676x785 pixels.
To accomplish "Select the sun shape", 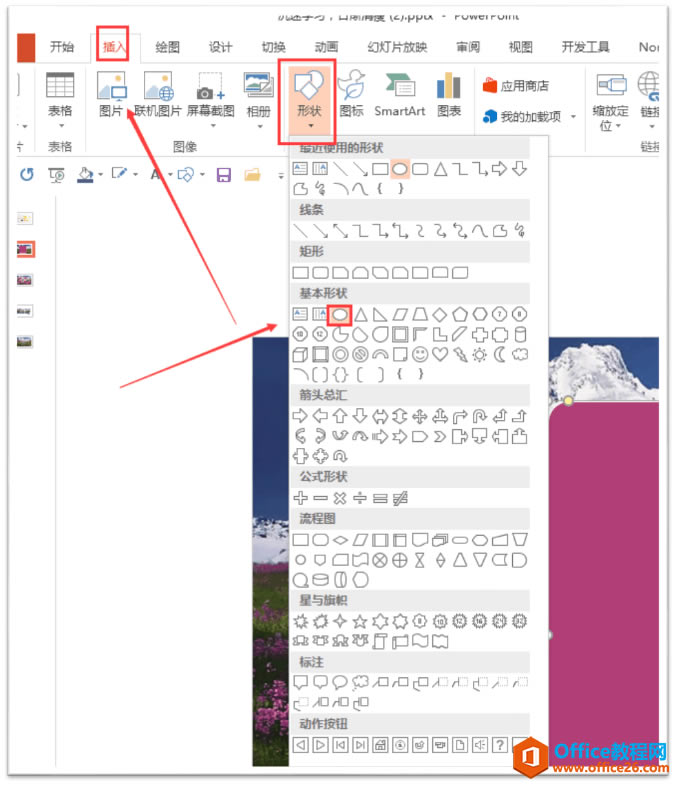I will pos(480,354).
